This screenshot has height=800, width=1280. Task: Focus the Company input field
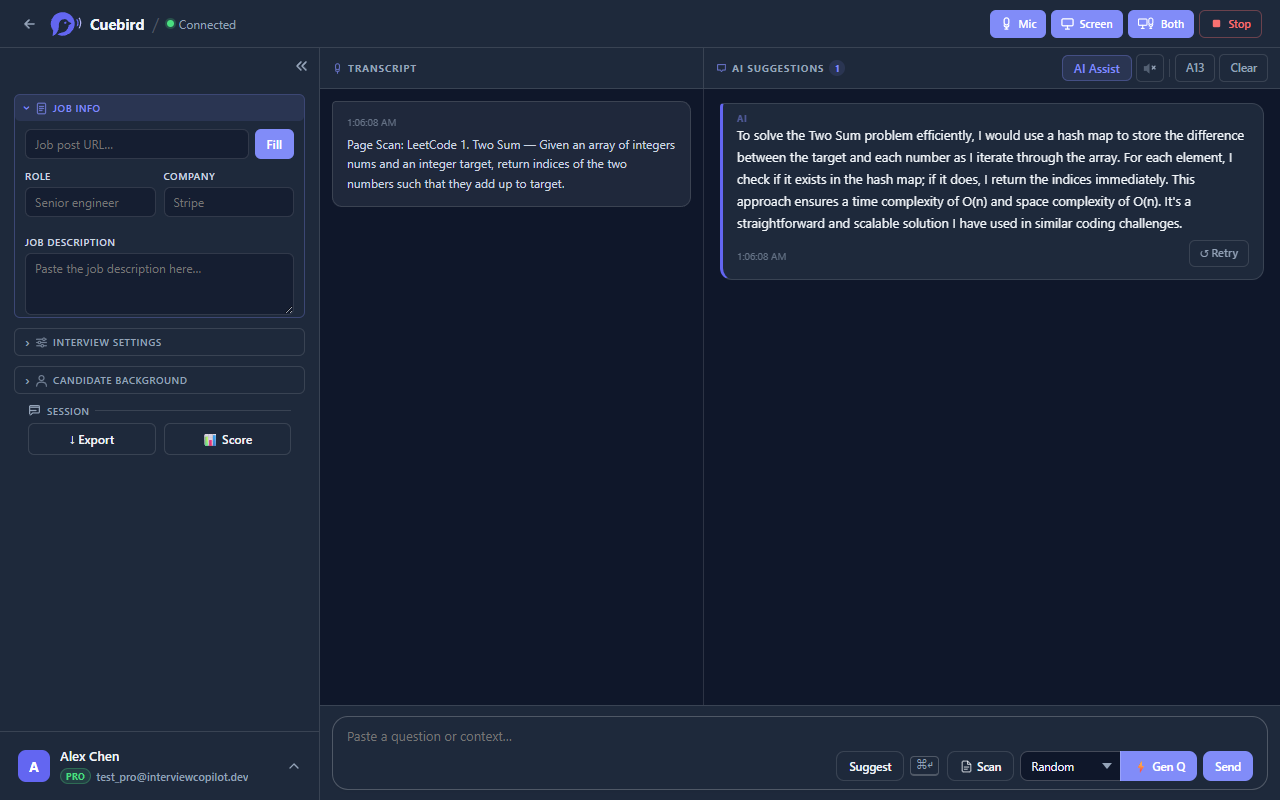coord(229,202)
